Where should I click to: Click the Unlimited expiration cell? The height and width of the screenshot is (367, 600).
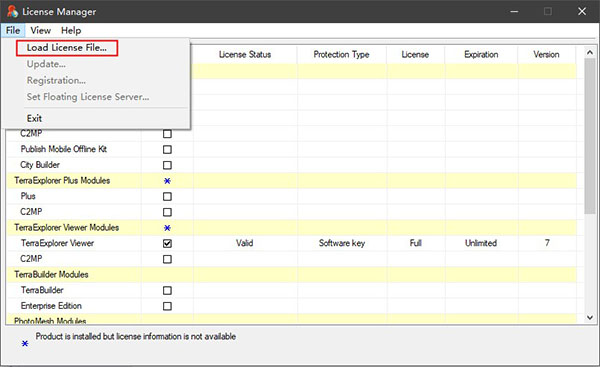(x=481, y=243)
